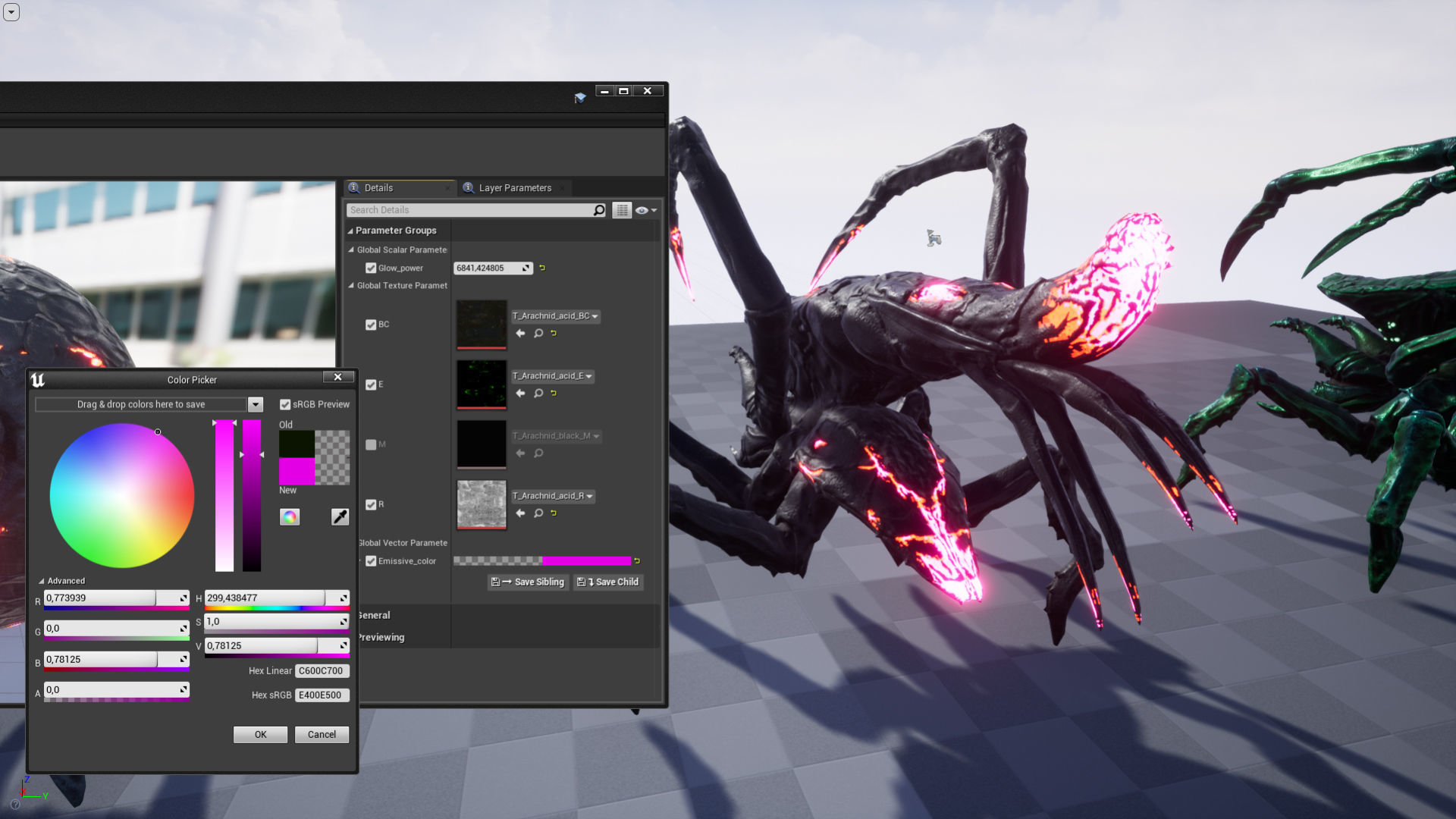Switch color wheel/spectrum mode button
Image resolution: width=1456 pixels, height=819 pixels.
(x=290, y=517)
